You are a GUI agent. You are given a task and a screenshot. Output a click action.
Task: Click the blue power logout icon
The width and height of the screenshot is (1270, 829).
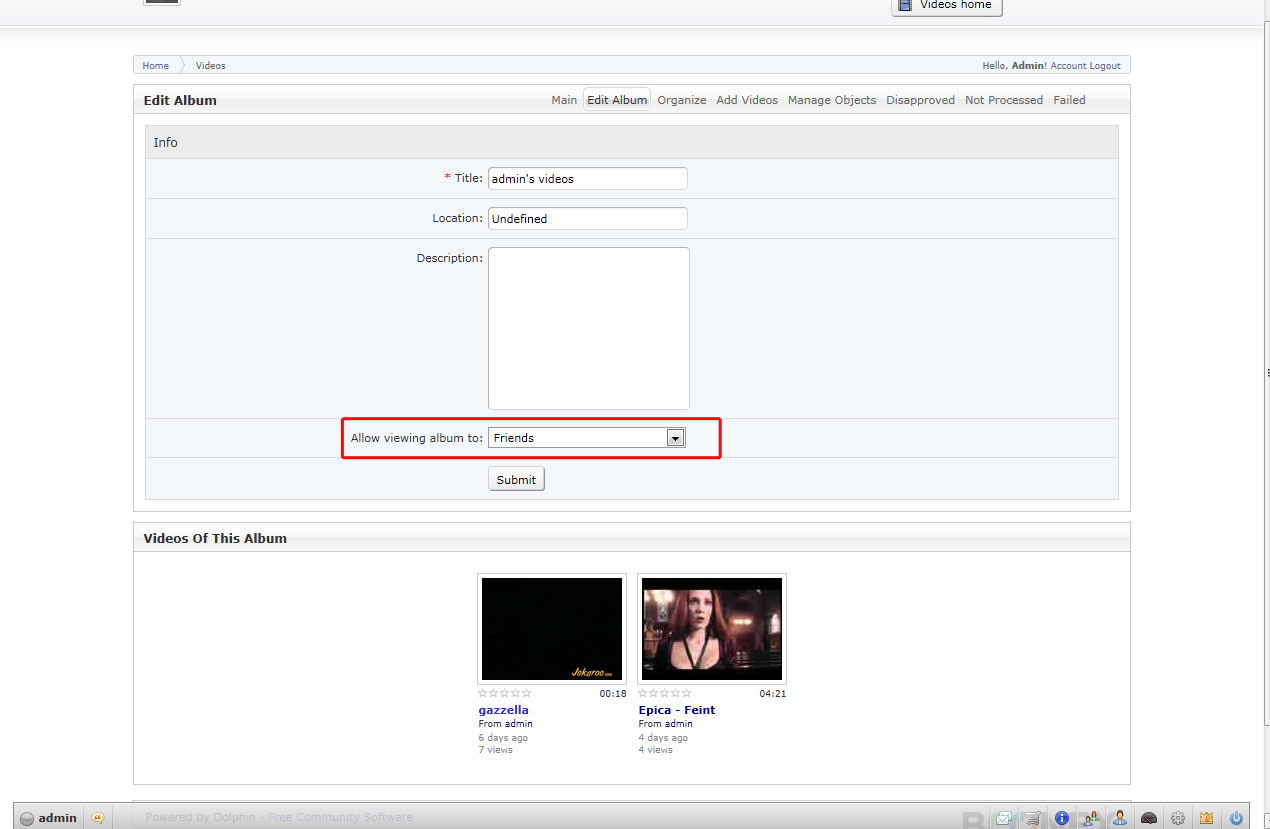point(1236,818)
